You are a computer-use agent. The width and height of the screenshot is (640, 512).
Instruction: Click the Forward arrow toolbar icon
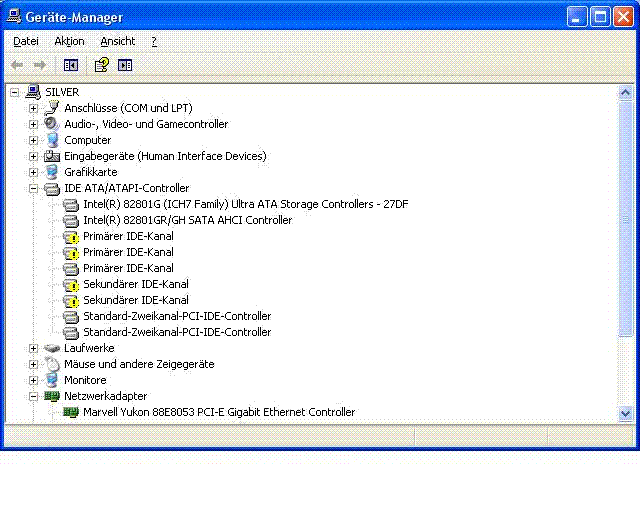coord(40,65)
